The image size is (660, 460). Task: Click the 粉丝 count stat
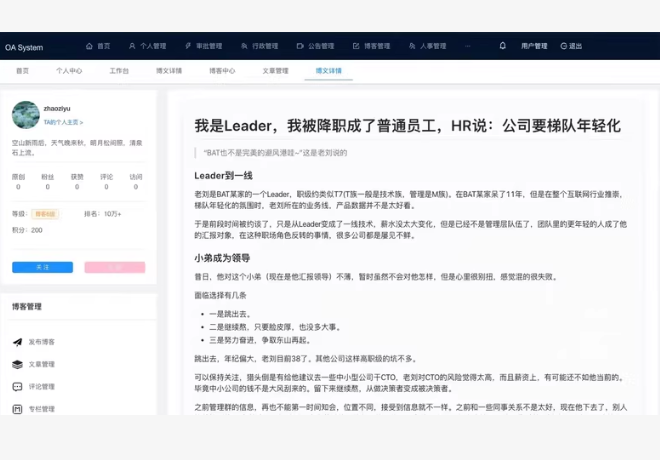48,181
